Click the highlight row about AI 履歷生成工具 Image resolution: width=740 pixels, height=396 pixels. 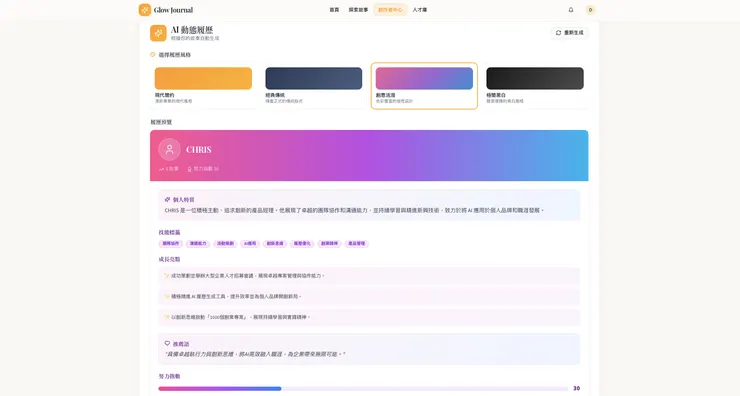coord(369,296)
